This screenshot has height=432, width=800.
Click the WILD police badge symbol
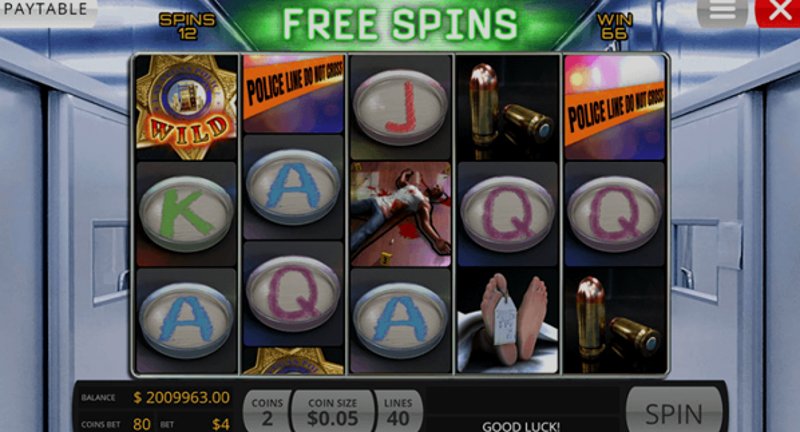pyautogui.click(x=187, y=107)
